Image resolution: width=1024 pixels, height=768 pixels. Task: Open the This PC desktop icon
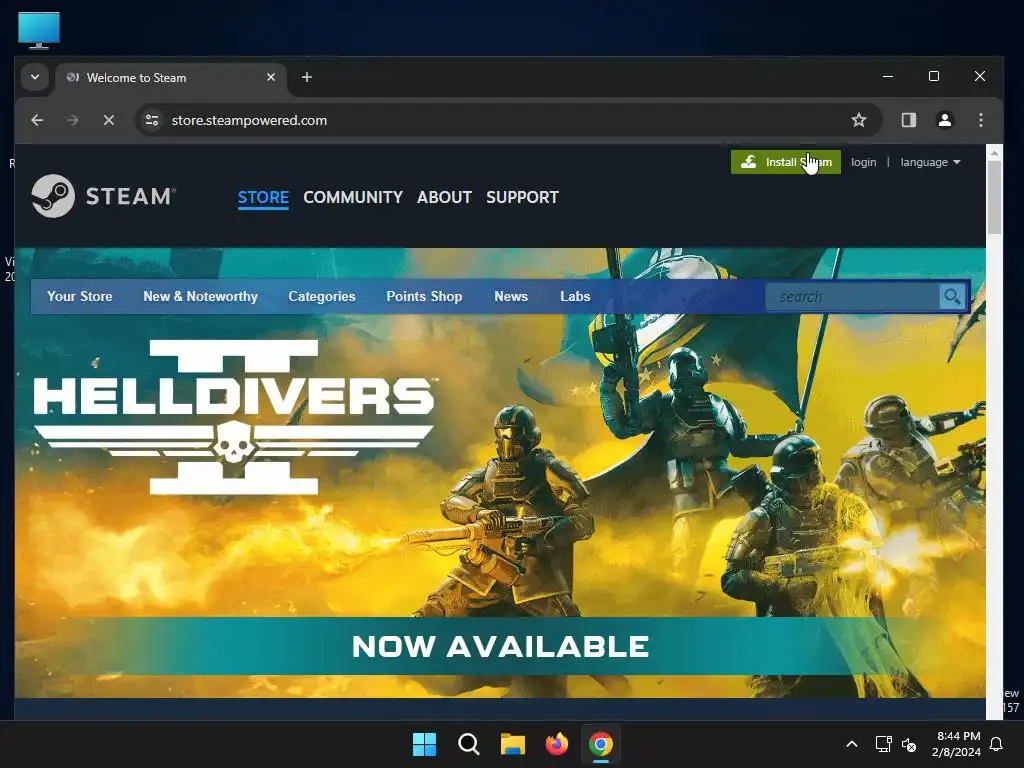click(x=39, y=30)
